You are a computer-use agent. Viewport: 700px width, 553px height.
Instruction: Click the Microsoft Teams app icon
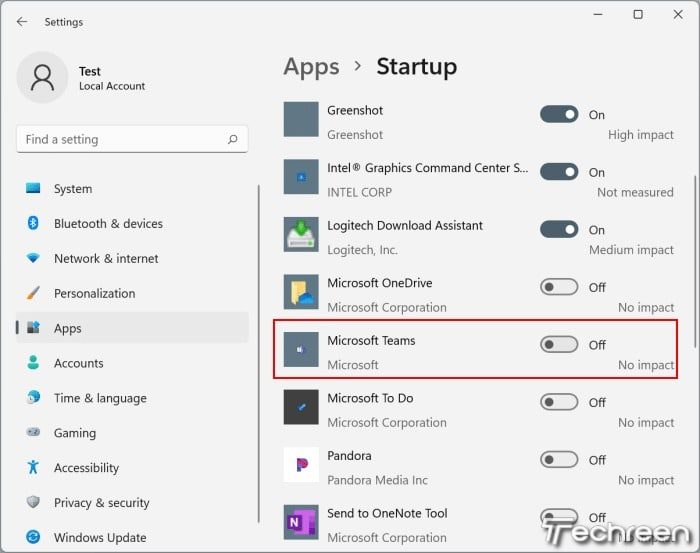click(x=301, y=349)
